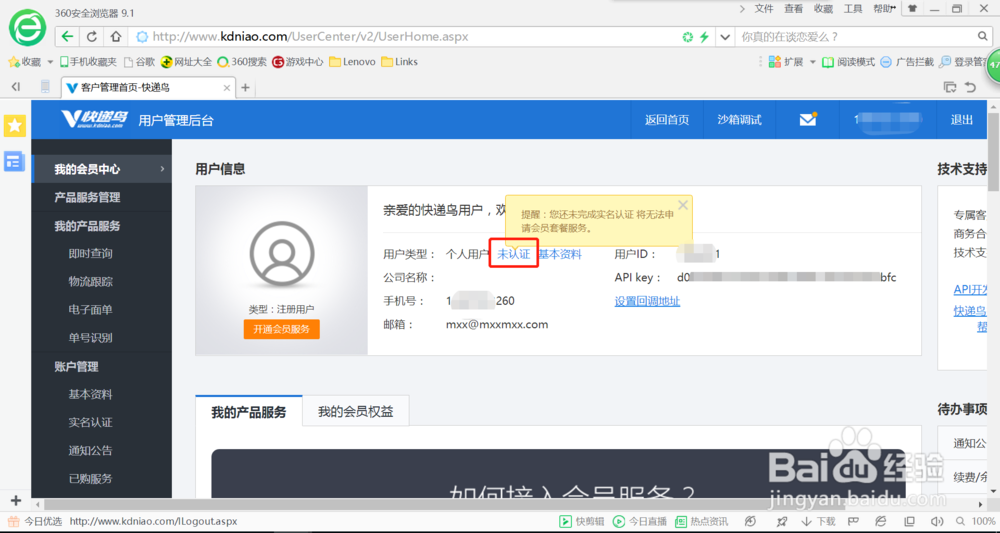The width and height of the screenshot is (1000, 533).
Task: Open a new tab with plus button
Action: 245,87
